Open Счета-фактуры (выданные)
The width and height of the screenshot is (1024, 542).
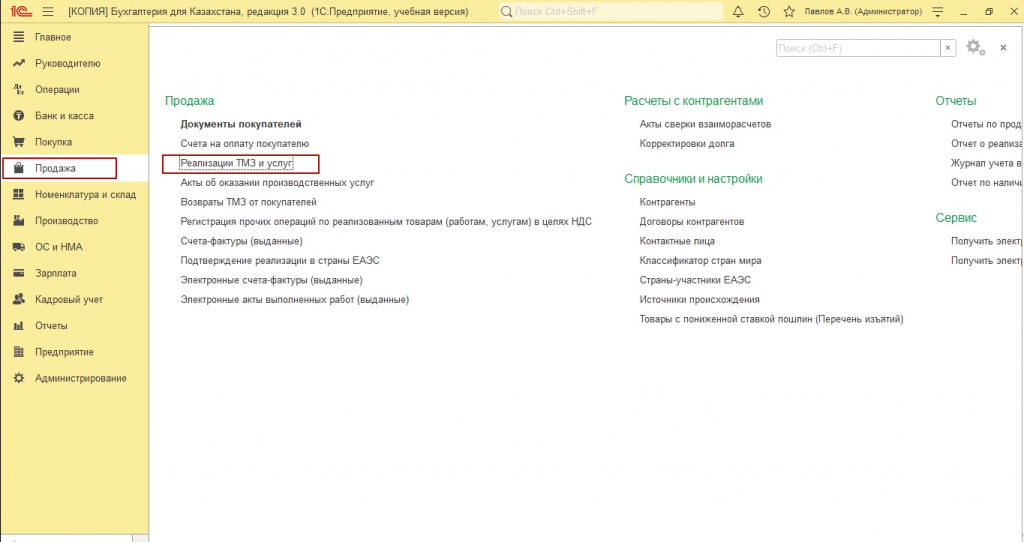pyautogui.click(x=242, y=241)
